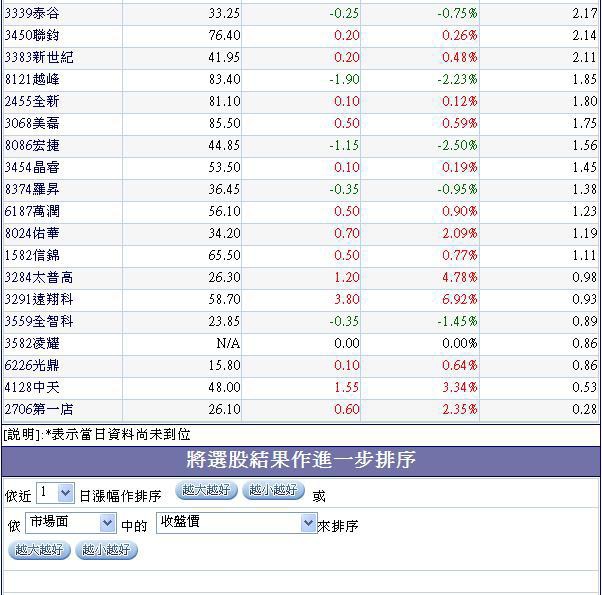Click N/A price in 凌耀 row
602x595 pixels.
click(228, 343)
